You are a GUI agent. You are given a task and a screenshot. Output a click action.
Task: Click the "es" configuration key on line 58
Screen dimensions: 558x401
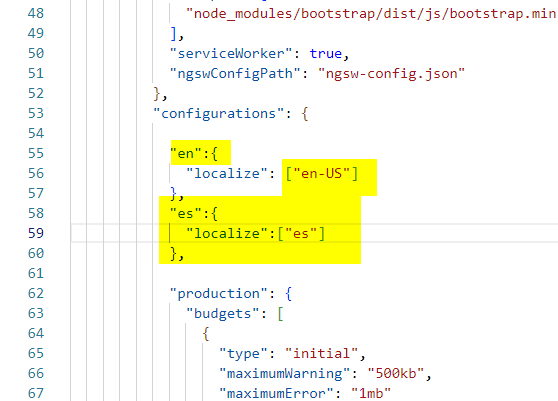tap(186, 213)
